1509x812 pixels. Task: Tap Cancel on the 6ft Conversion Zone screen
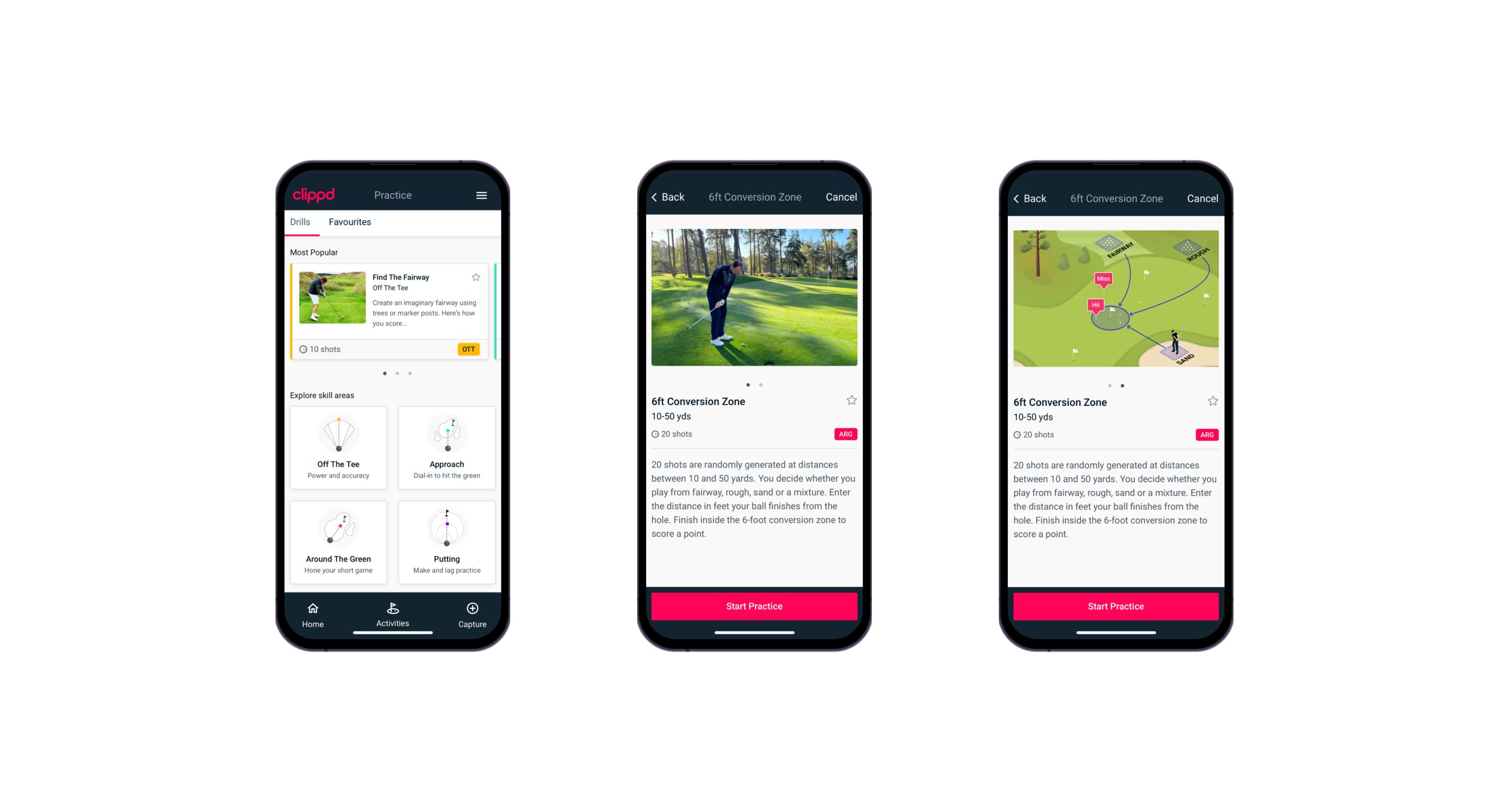point(844,196)
